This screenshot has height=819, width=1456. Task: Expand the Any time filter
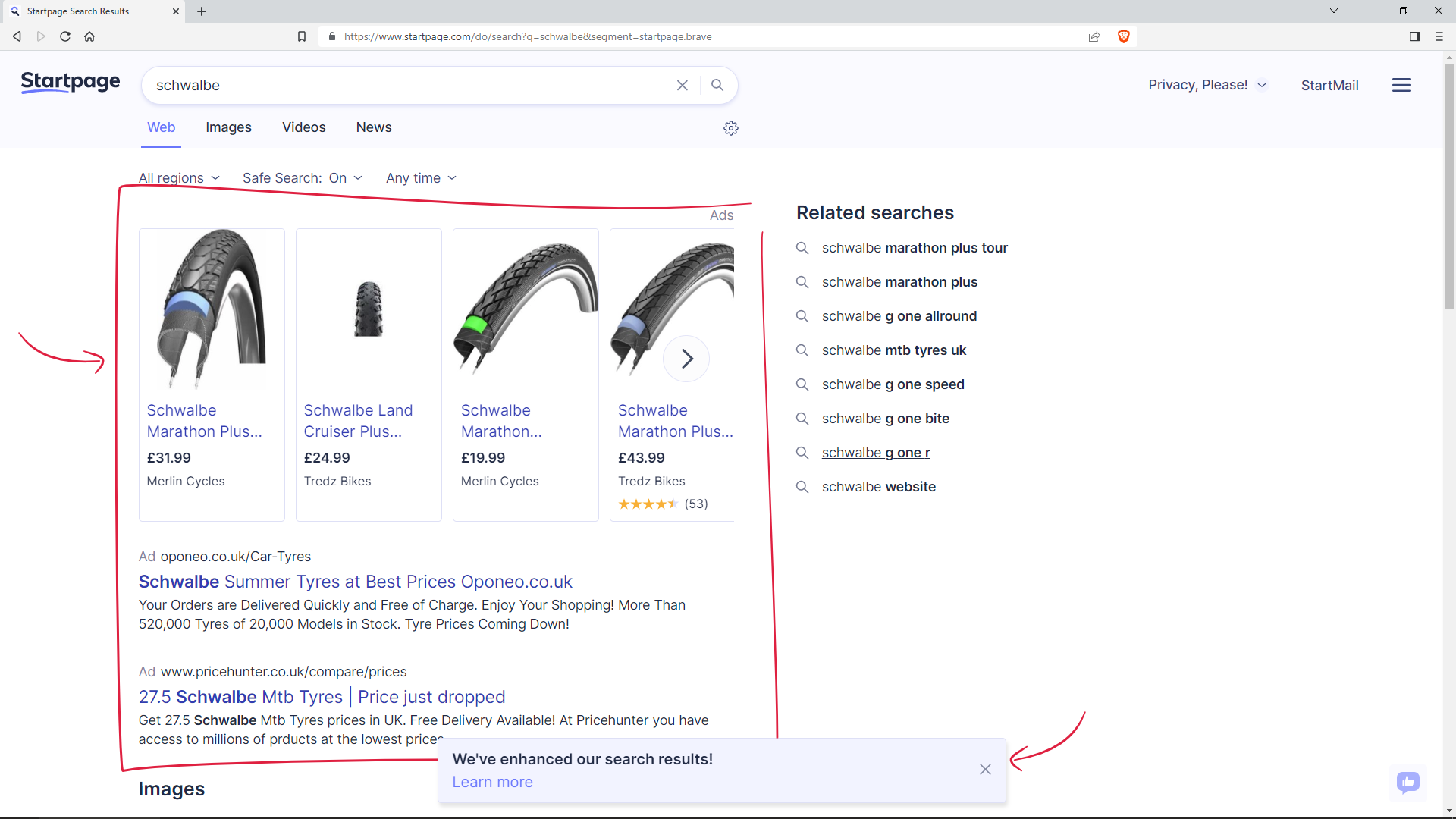point(420,177)
